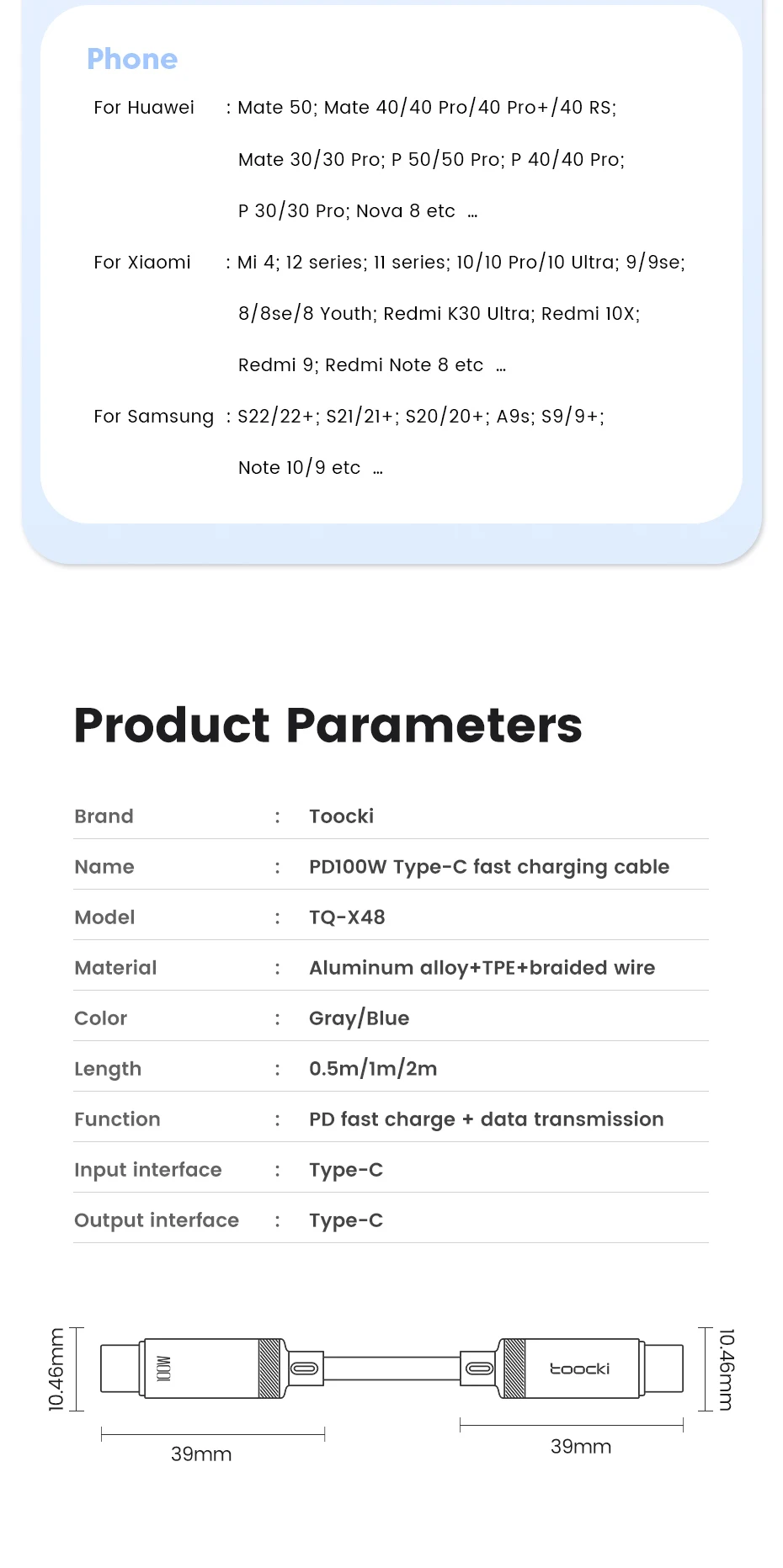Click the For Samsung label
Viewport: 783px width, 1568px height.
click(x=154, y=417)
